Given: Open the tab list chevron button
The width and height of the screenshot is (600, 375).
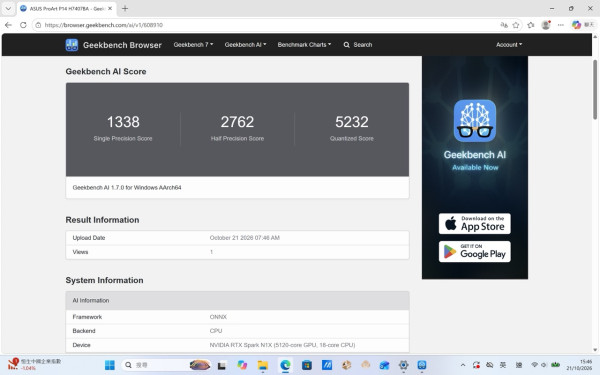Looking at the screenshot, I should click(8, 8).
